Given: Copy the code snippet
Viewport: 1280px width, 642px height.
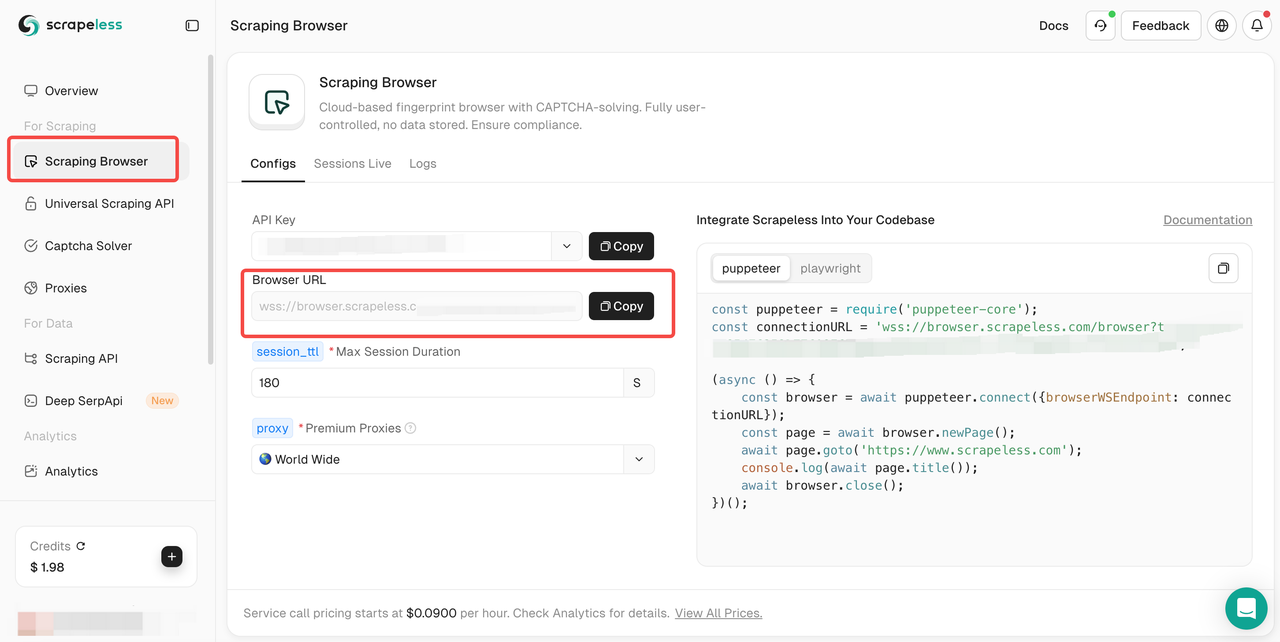Looking at the screenshot, I should pos(1223,268).
